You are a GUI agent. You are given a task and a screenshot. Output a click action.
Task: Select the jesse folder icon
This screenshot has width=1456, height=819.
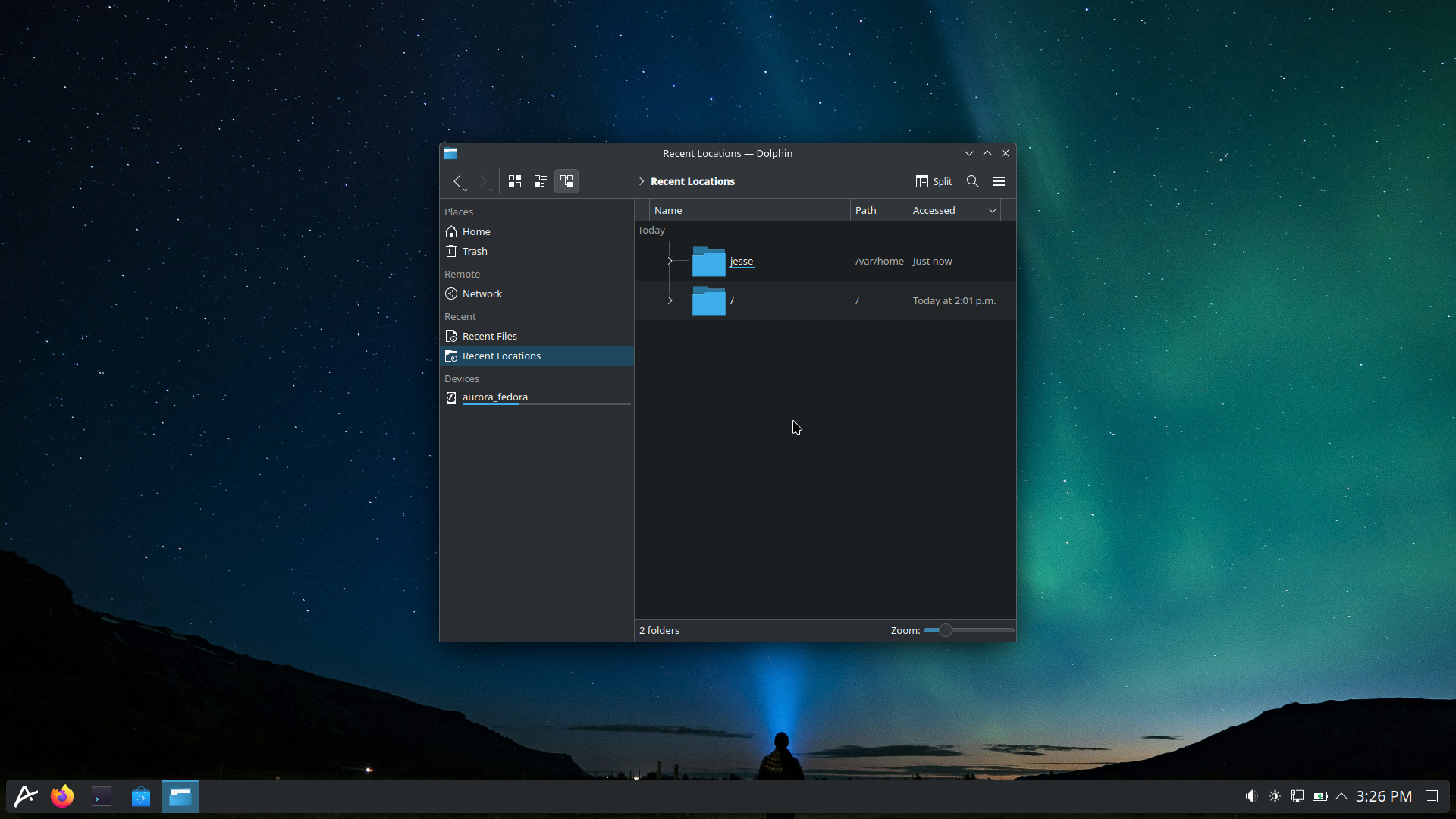point(709,261)
